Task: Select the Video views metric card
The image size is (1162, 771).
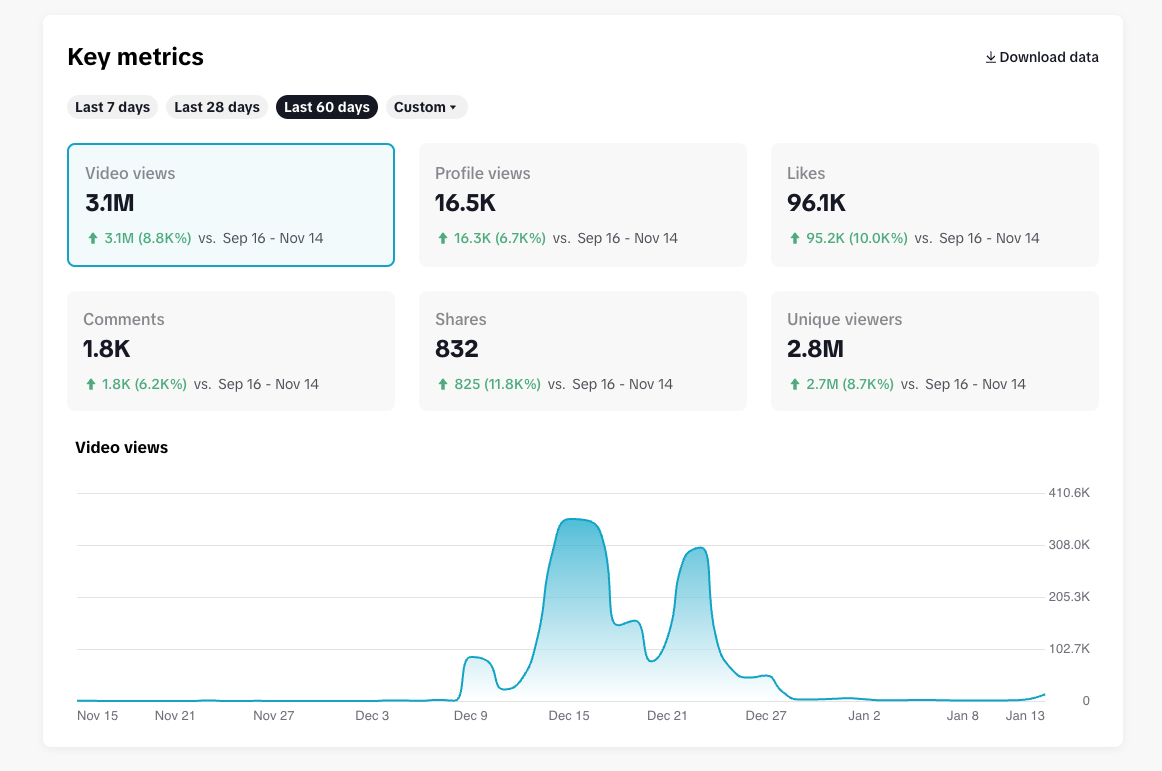Action: pos(230,205)
